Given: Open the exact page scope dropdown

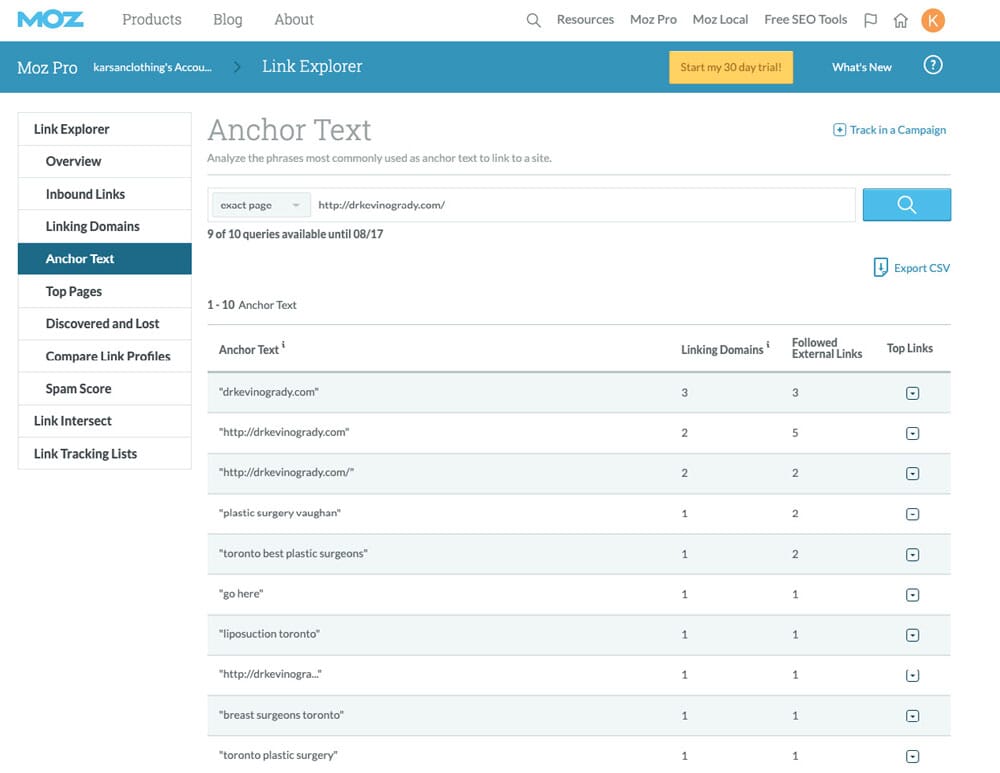Looking at the screenshot, I should pyautogui.click(x=260, y=205).
